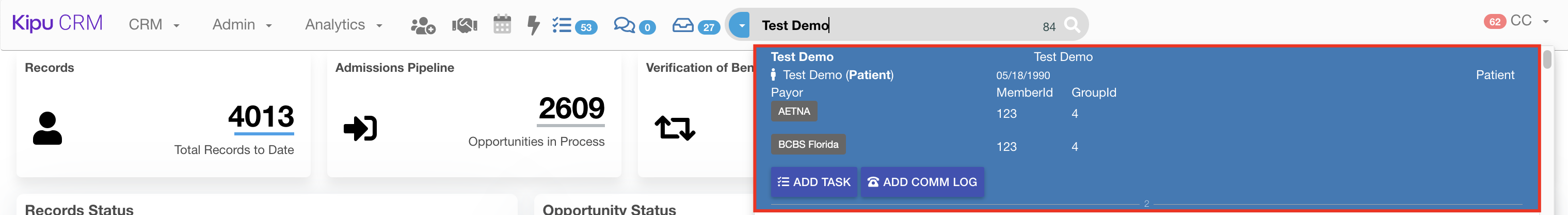Click the add users icon in navbar
Image resolution: width=1568 pixels, height=215 pixels.
click(x=422, y=25)
